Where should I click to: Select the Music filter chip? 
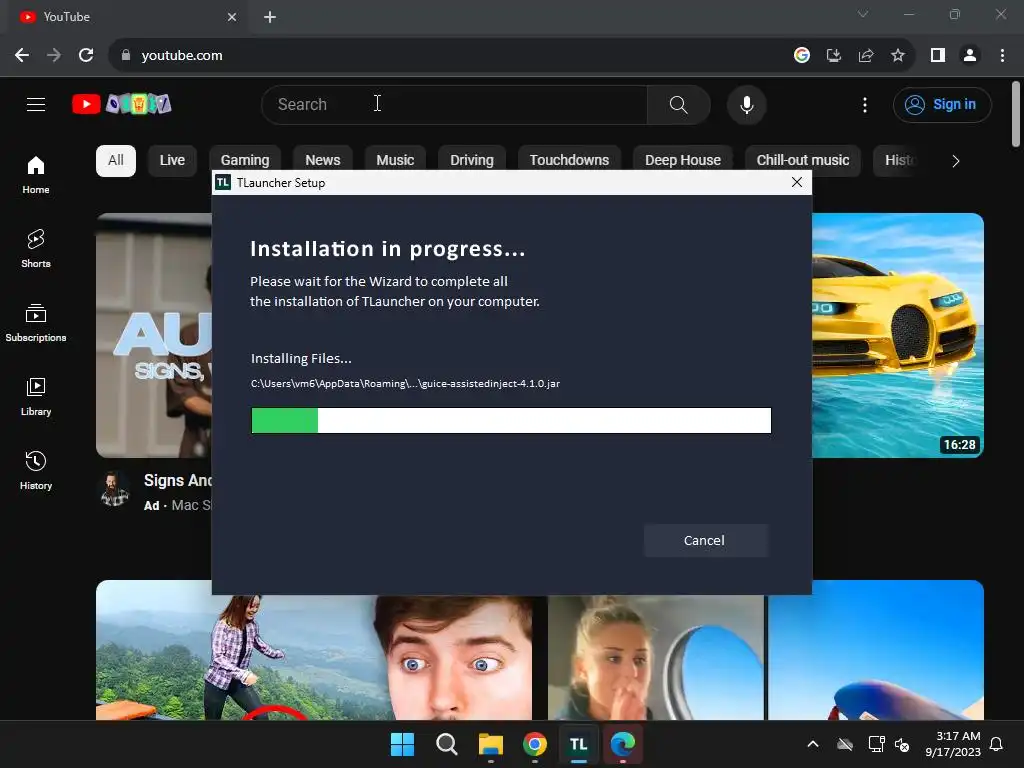[395, 159]
